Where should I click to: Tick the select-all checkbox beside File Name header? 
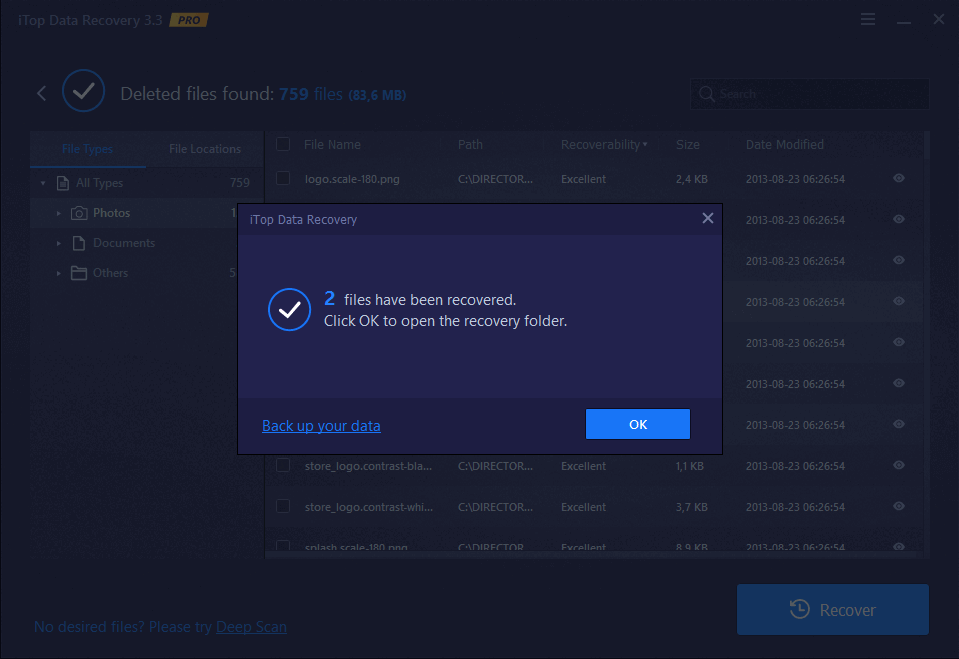(283, 144)
